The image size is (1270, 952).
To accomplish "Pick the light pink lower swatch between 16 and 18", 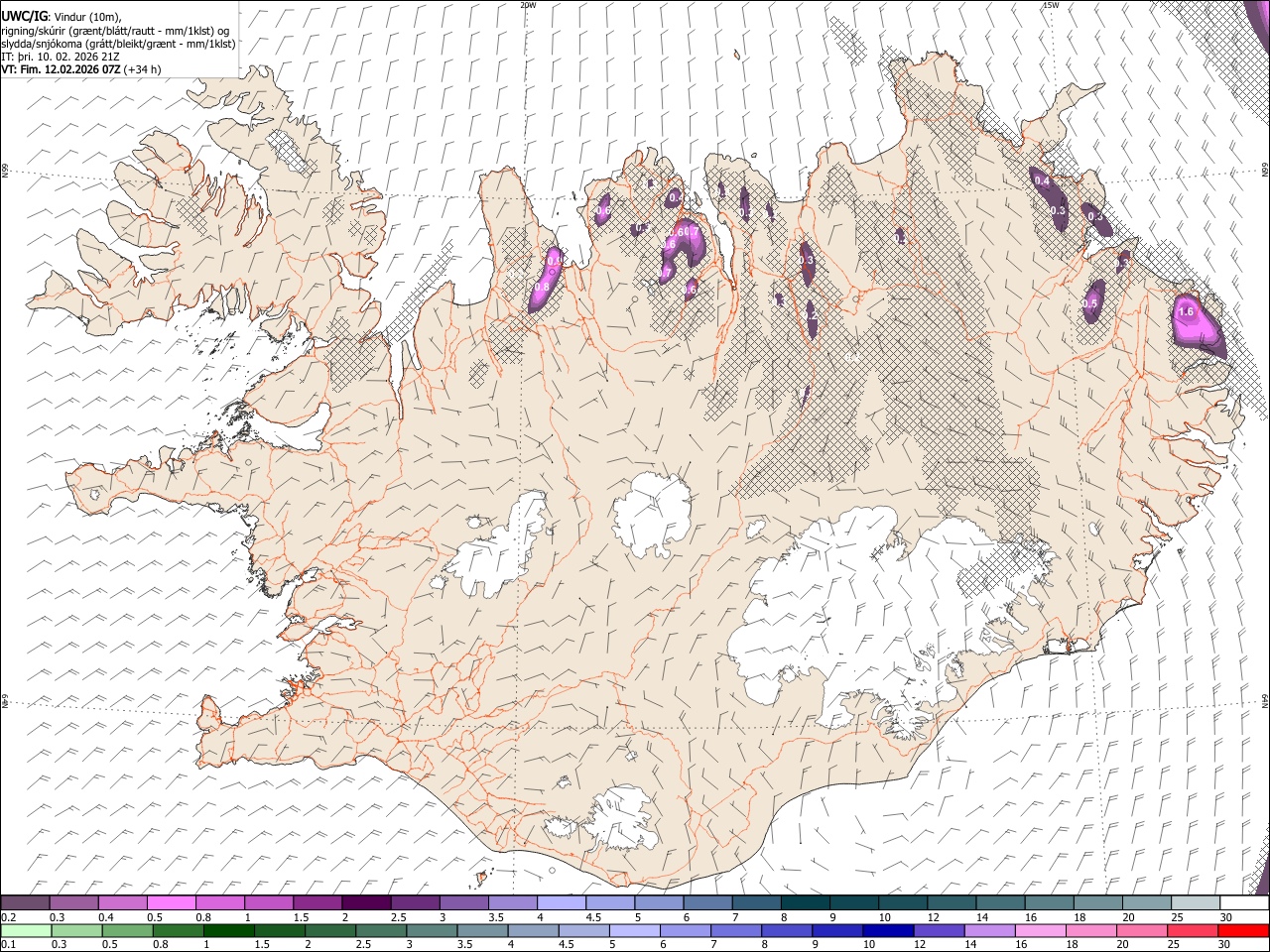I will pos(1039,931).
